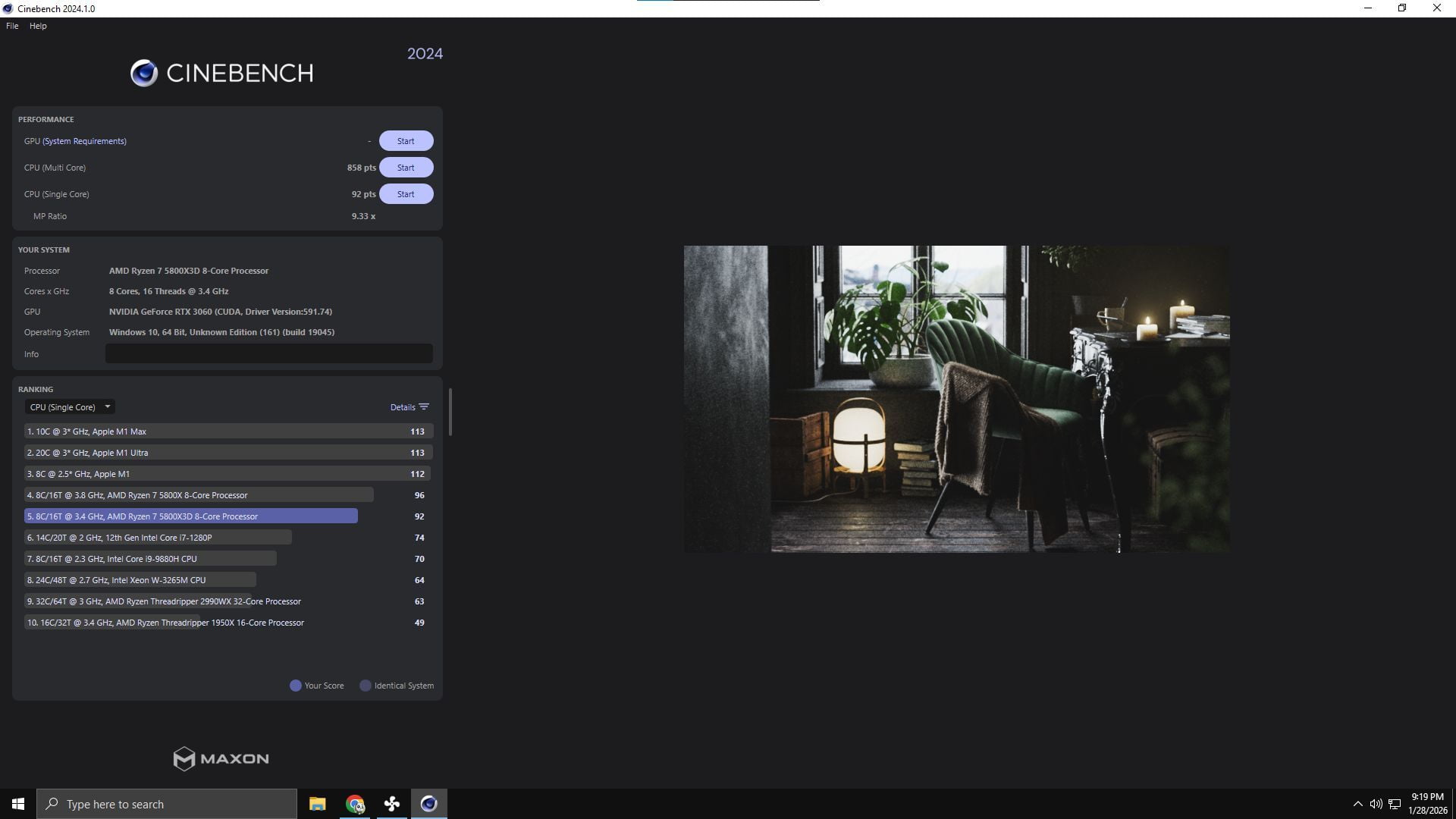Click the 858 pts multi core score
This screenshot has height=819, width=1456.
pos(361,168)
